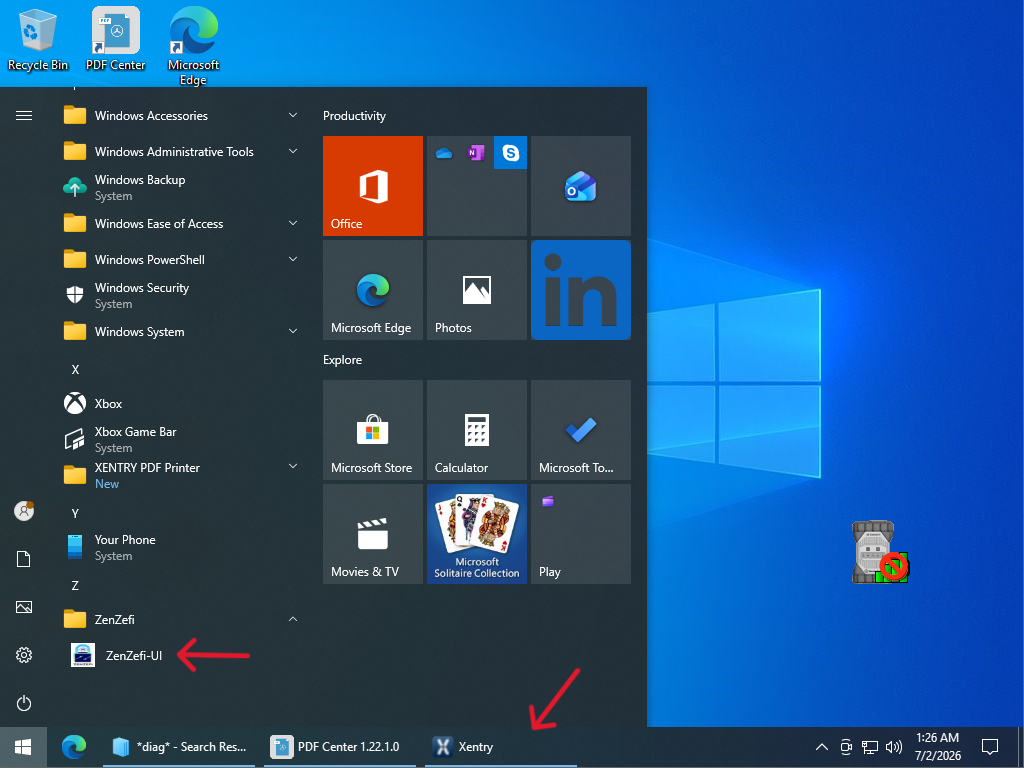Open Edge from the taskbar
The height and width of the screenshot is (768, 1024).
click(74, 747)
